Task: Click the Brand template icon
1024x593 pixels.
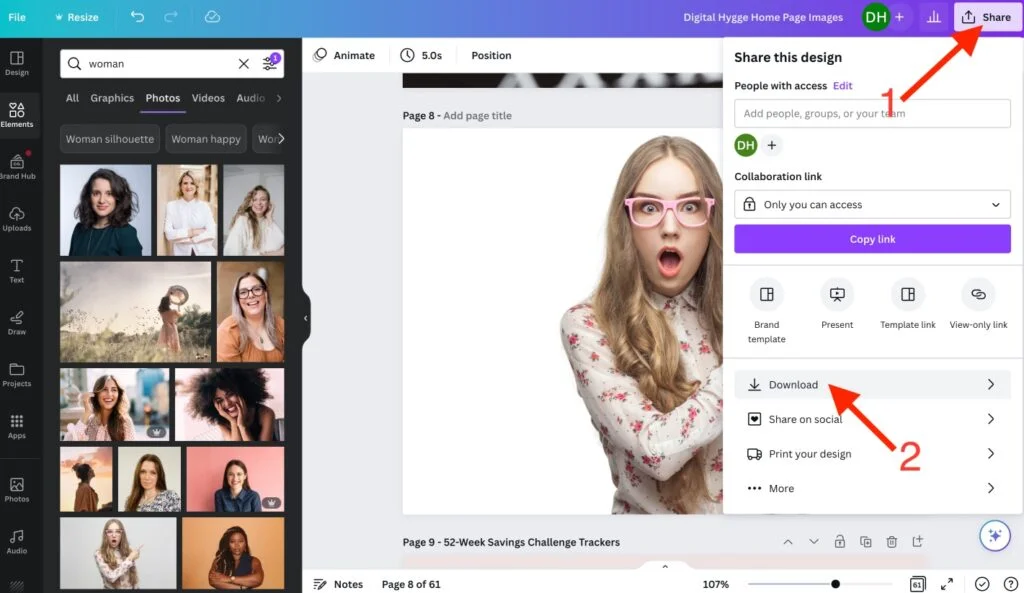Action: [767, 295]
